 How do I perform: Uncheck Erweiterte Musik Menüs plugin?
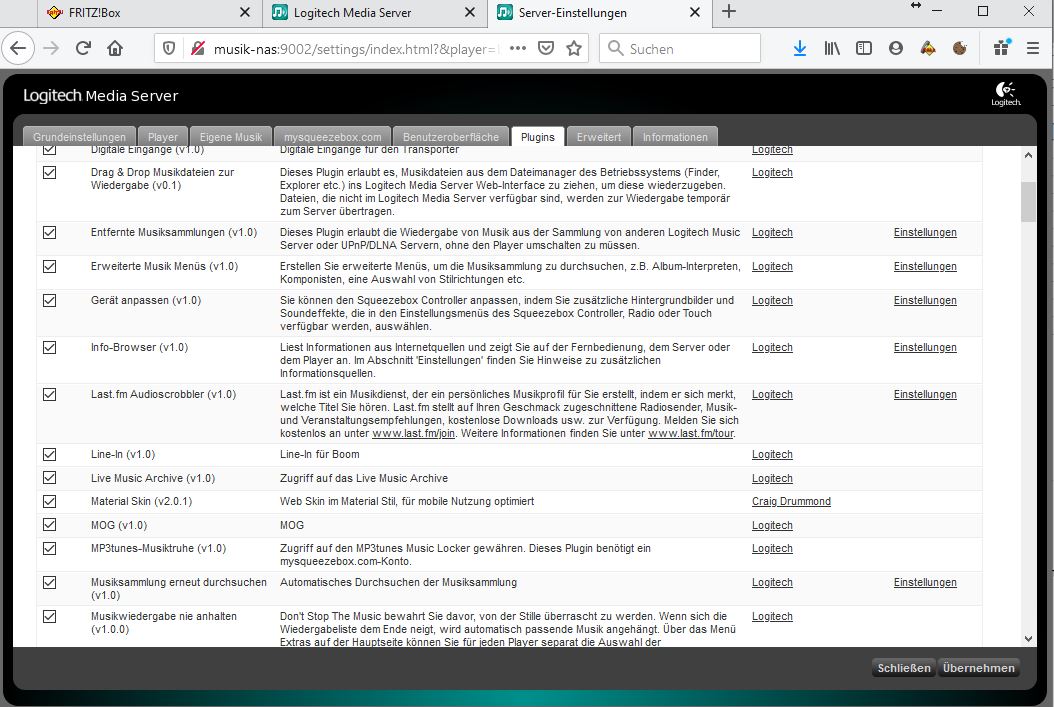(50, 267)
